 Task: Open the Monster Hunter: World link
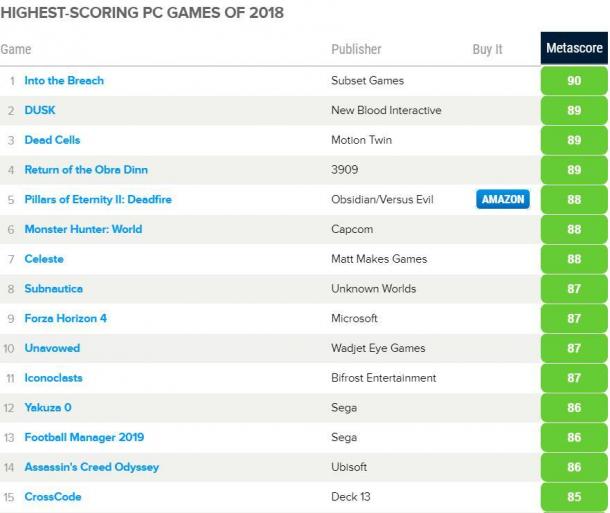(83, 229)
